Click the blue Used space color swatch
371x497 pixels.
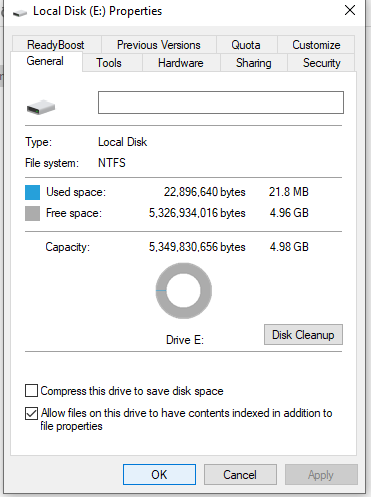pos(32,192)
